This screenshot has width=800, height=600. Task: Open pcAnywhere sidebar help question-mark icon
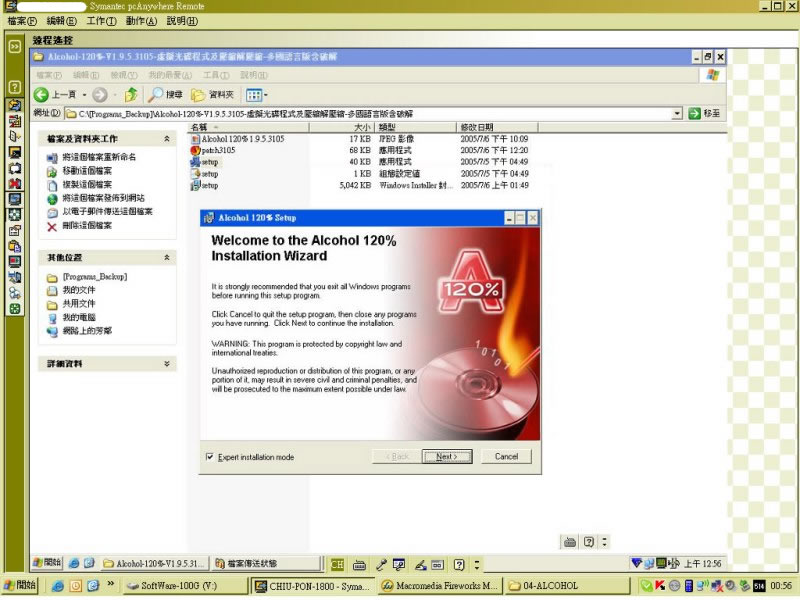(15, 87)
